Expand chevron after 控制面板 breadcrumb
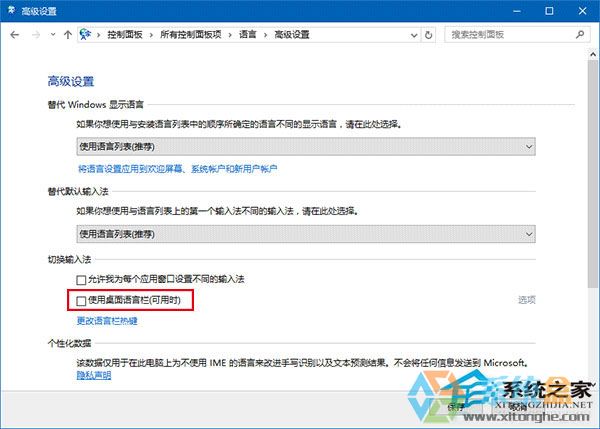This screenshot has width=600, height=429. 152,35
